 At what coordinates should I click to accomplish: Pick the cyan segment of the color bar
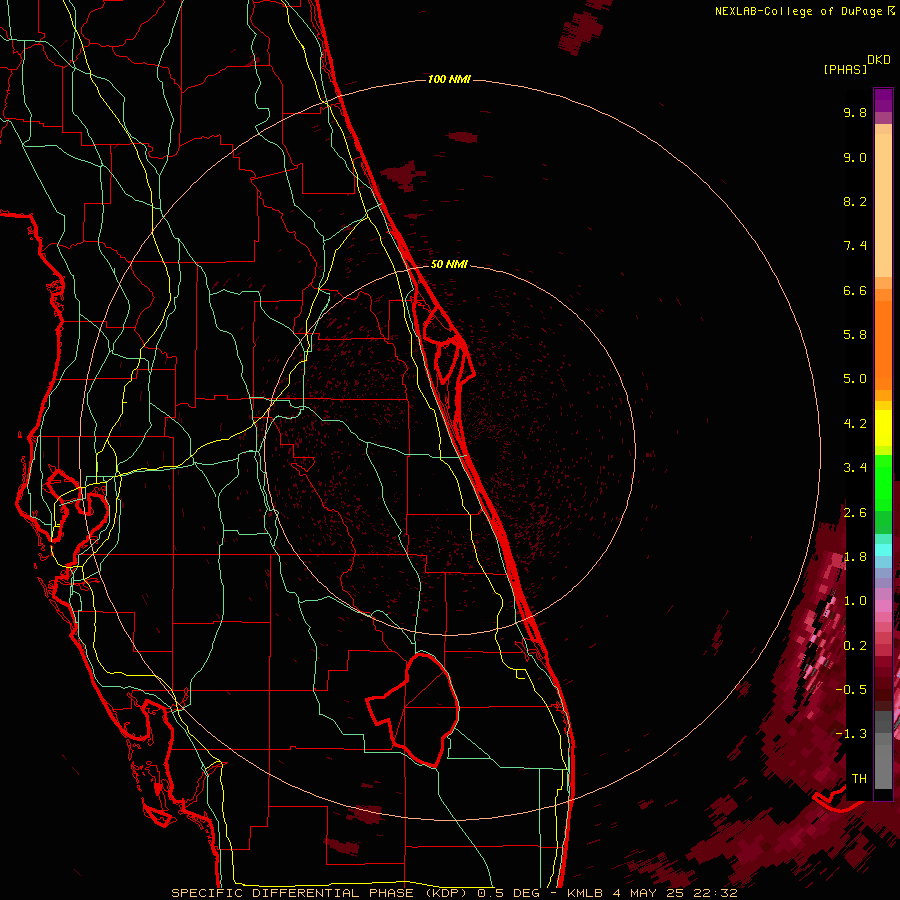tap(883, 550)
